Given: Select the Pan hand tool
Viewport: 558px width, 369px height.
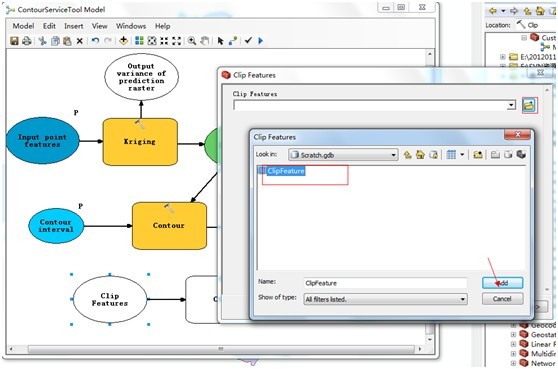Looking at the screenshot, I should [204, 41].
